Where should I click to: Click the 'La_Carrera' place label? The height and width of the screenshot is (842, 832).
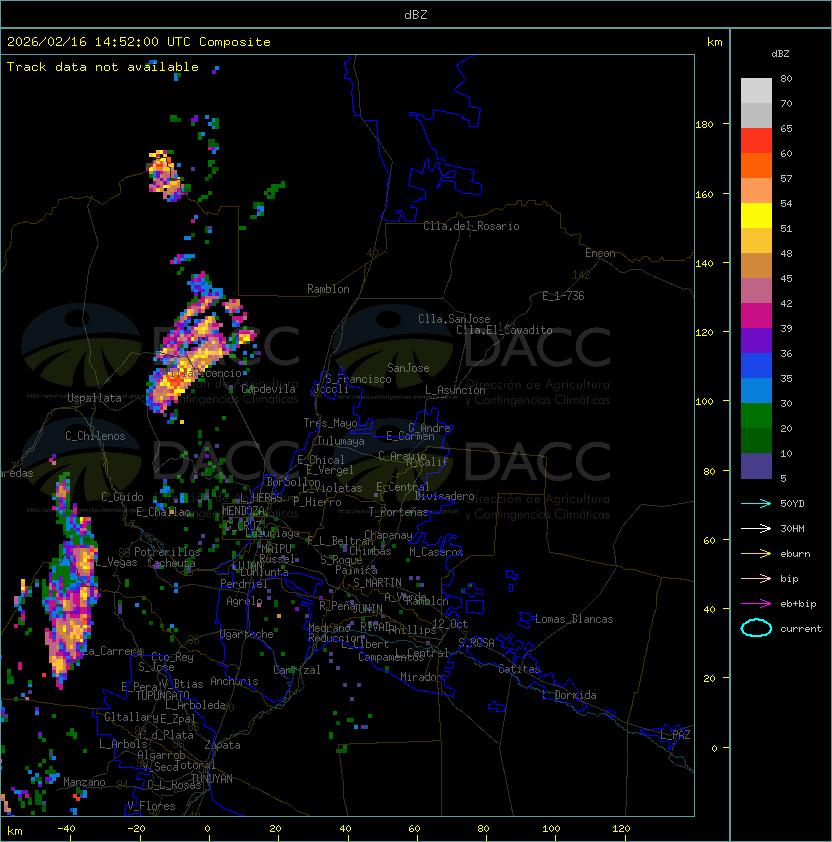pyautogui.click(x=113, y=651)
